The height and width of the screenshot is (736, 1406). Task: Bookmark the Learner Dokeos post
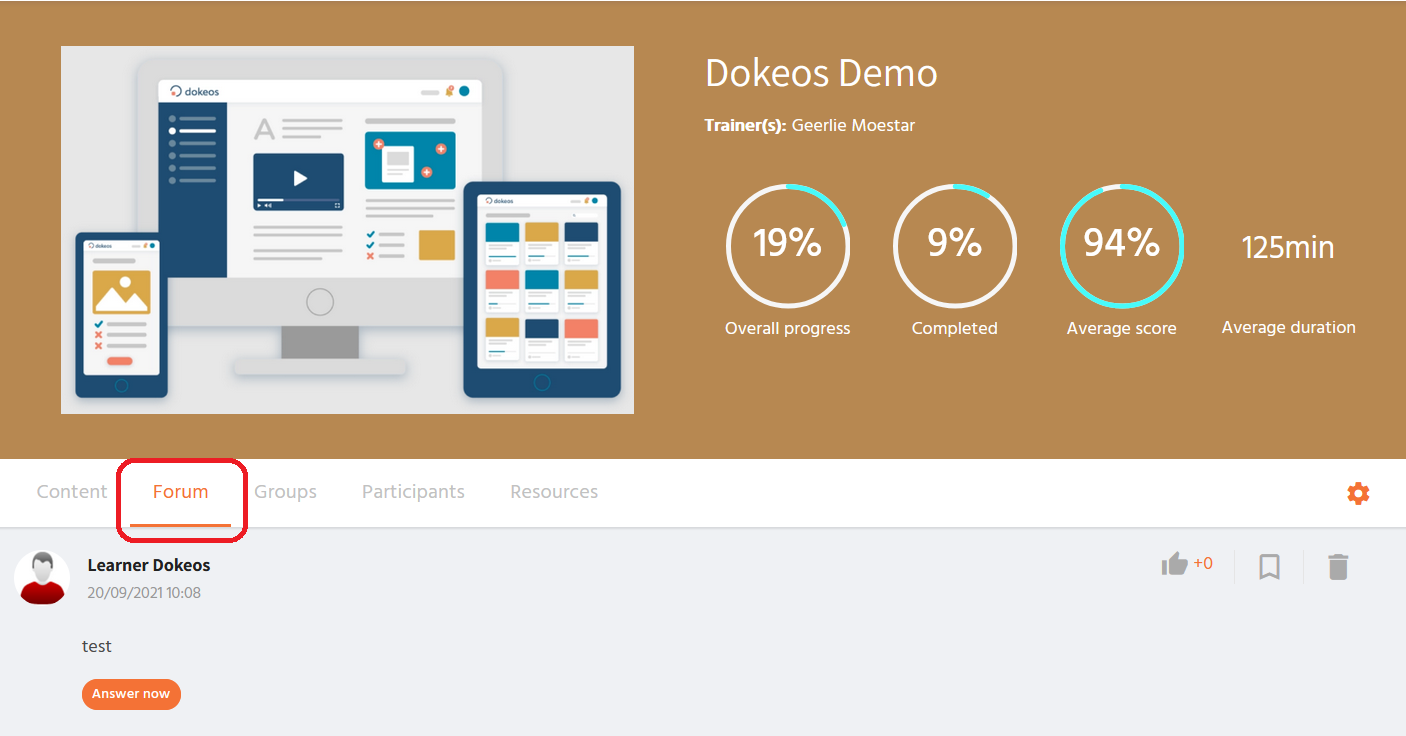click(x=1269, y=567)
